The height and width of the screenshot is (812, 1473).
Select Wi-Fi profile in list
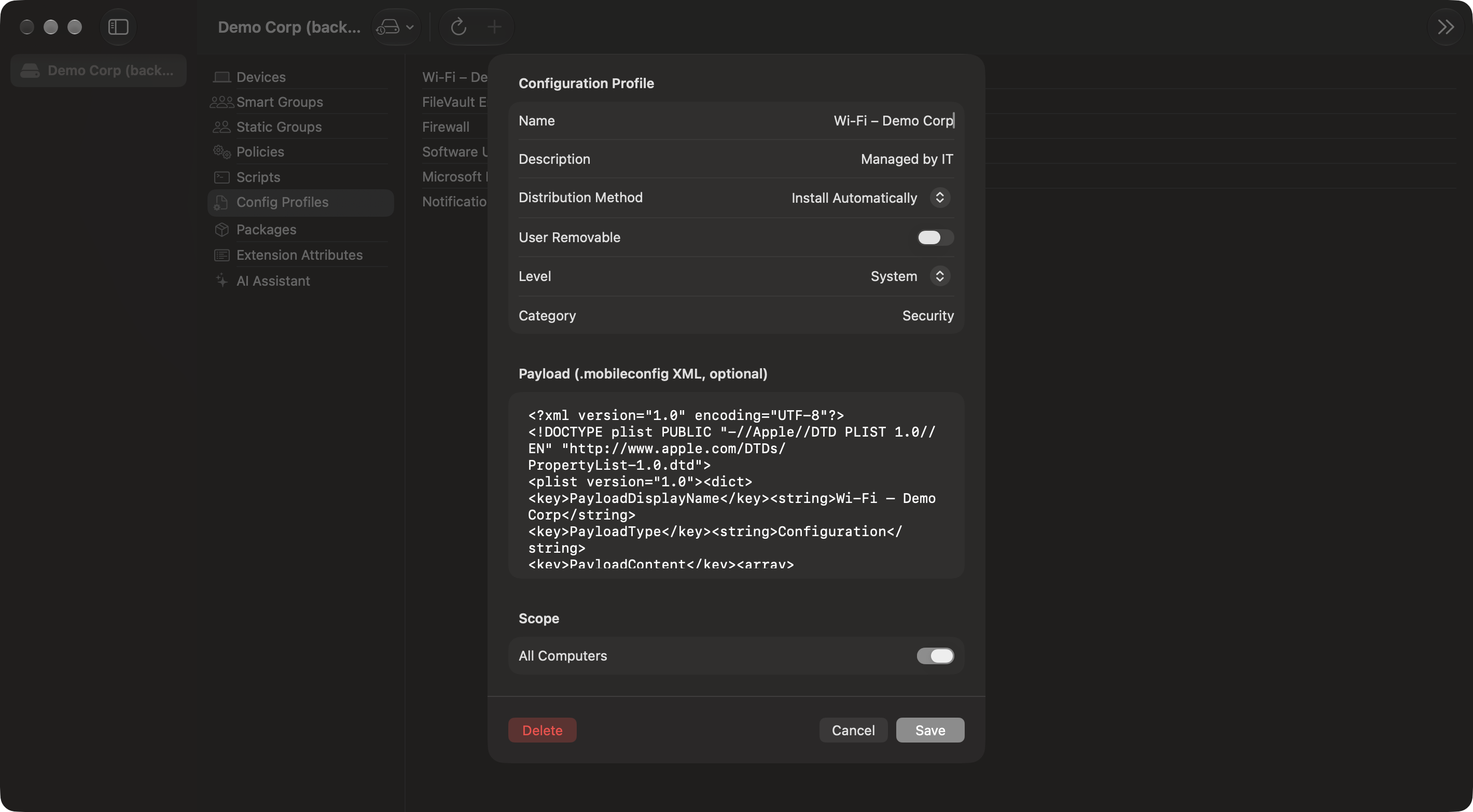click(454, 77)
